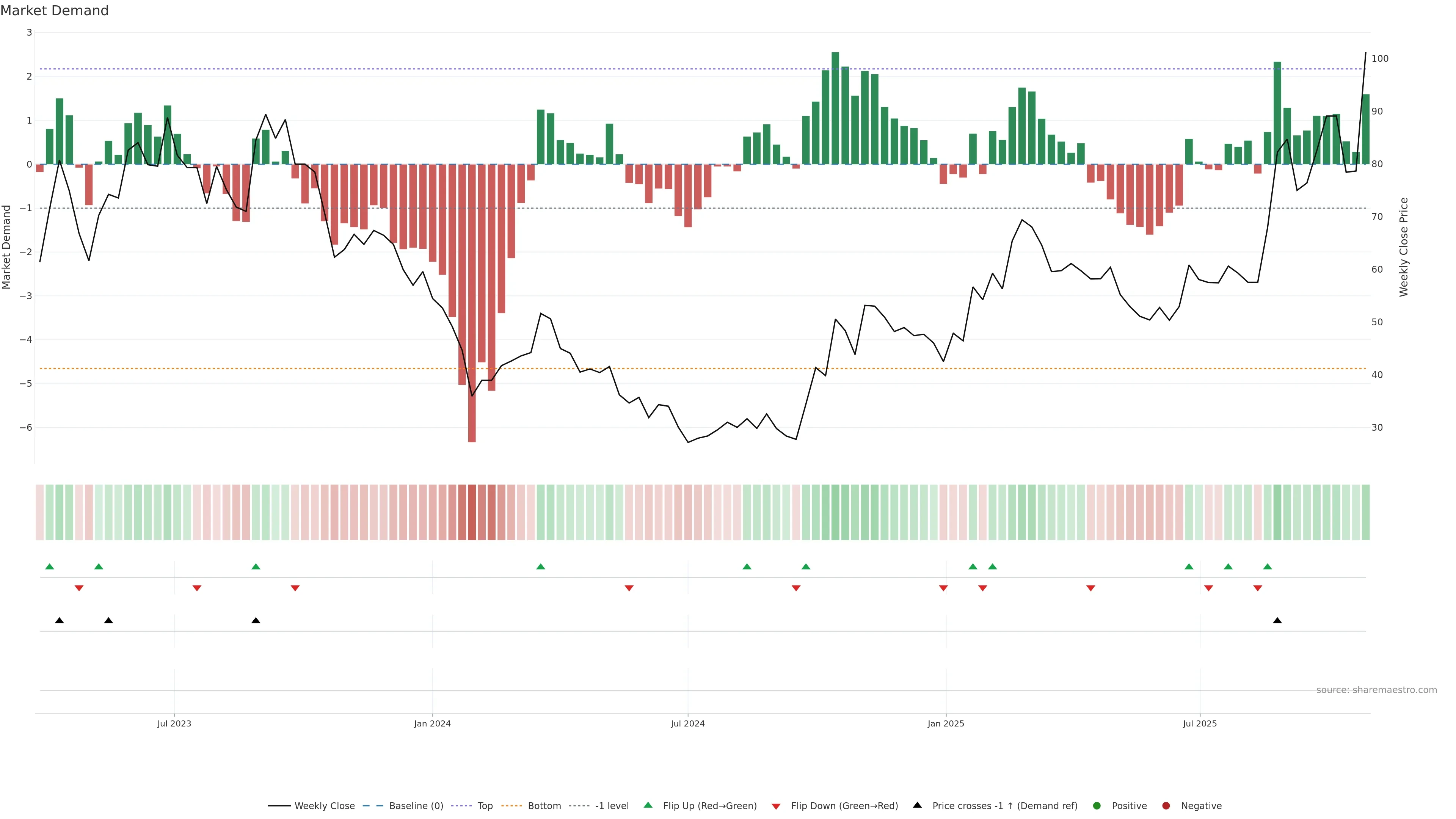Click the Weekly Close Price axis title

tap(1404, 247)
